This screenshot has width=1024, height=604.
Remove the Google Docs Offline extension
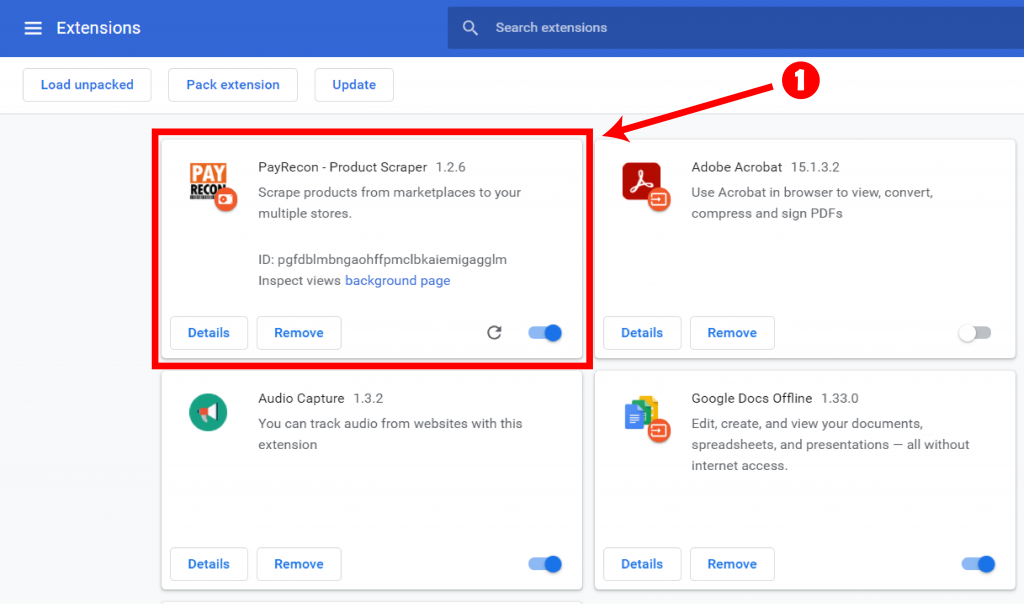[x=732, y=564]
